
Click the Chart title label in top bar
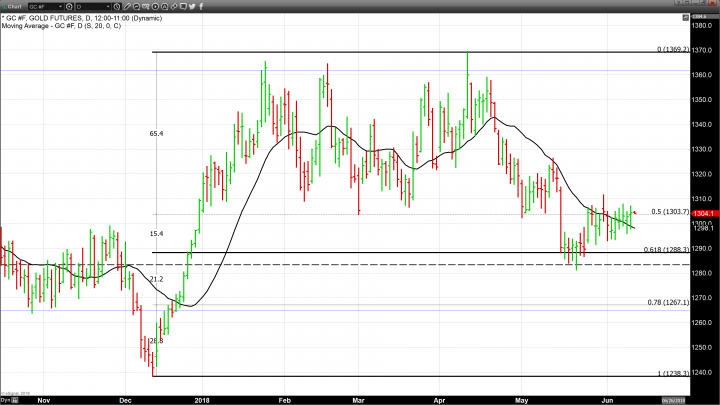coord(14,6)
